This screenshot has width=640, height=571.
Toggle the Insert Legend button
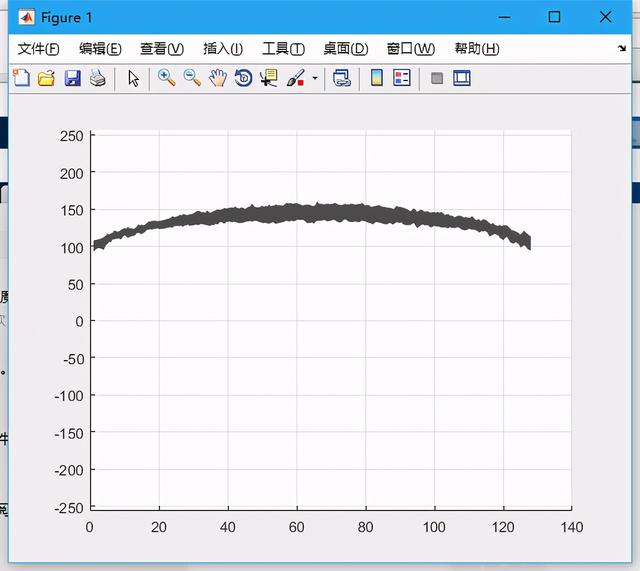pos(402,78)
